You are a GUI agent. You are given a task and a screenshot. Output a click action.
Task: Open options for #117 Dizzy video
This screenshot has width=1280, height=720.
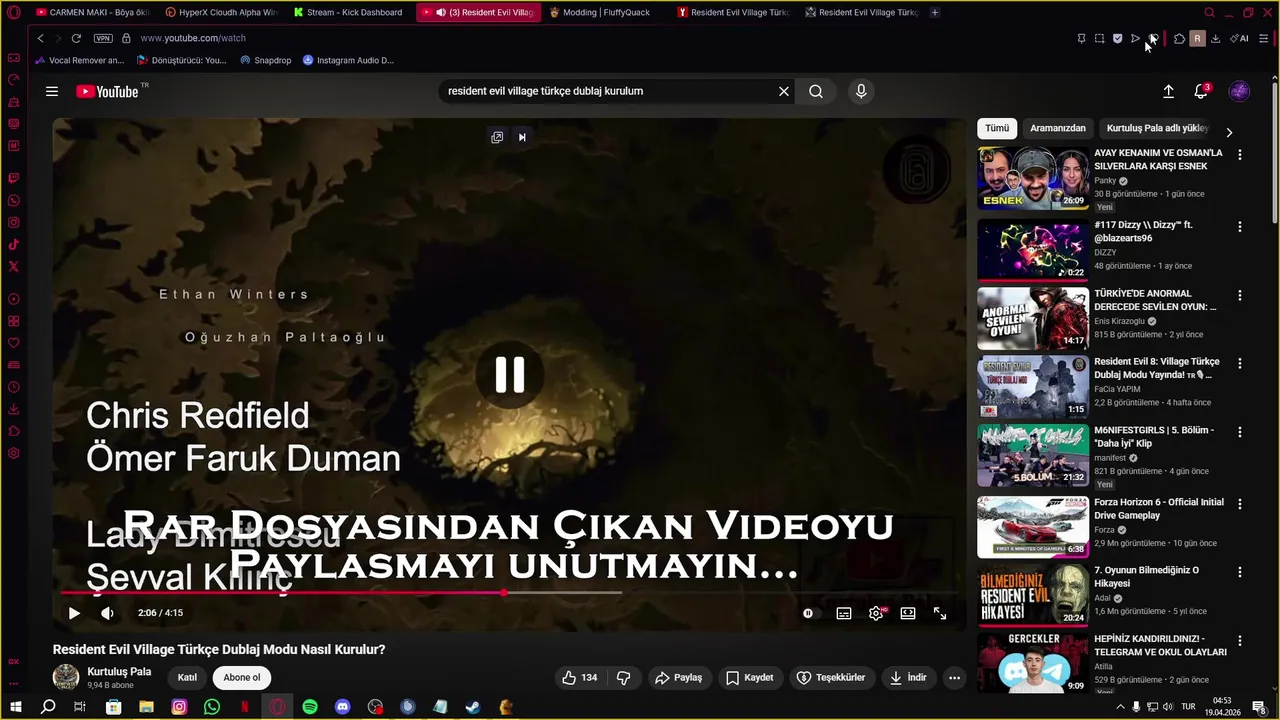click(1240, 227)
